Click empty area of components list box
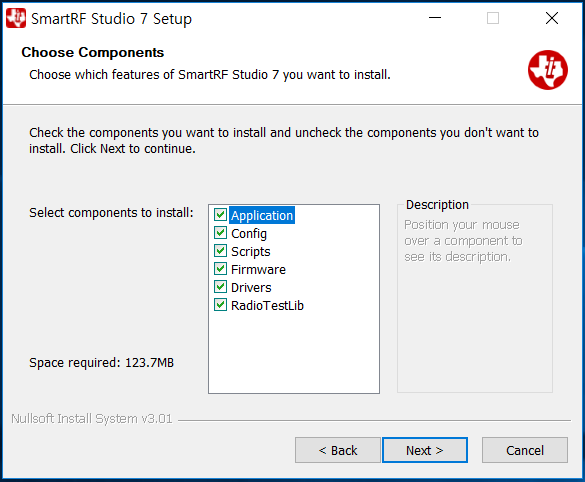585x482 pixels. pyautogui.click(x=294, y=353)
